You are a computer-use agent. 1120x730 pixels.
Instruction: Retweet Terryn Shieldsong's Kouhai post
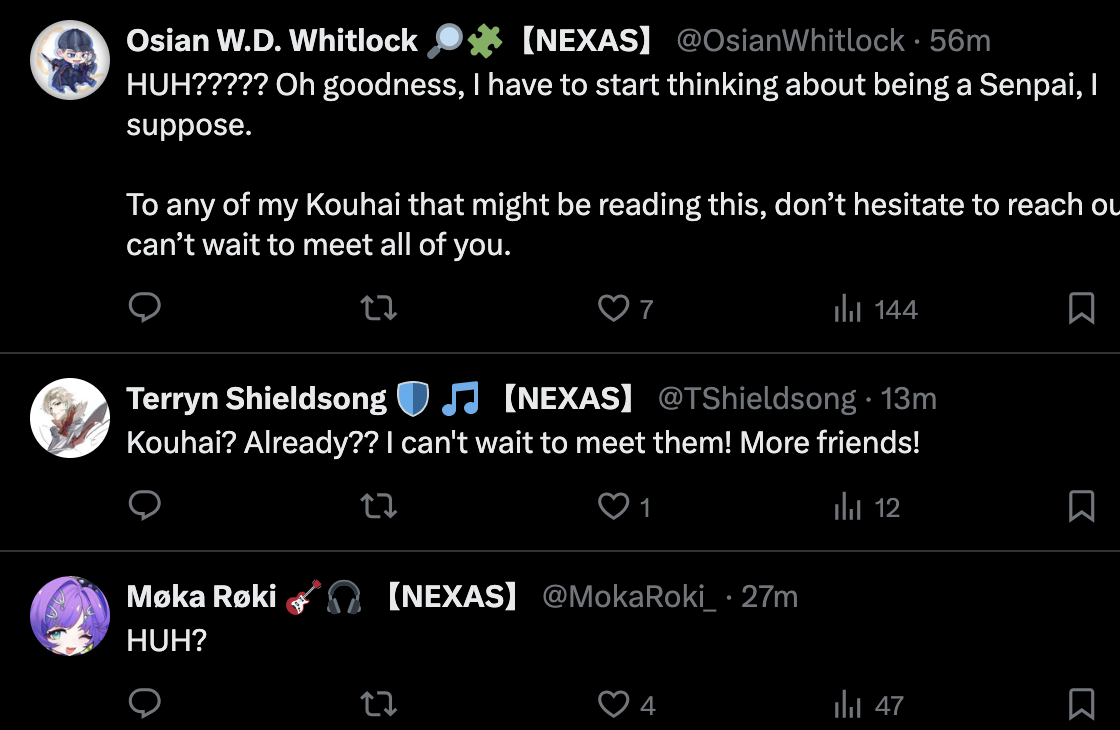[x=378, y=507]
